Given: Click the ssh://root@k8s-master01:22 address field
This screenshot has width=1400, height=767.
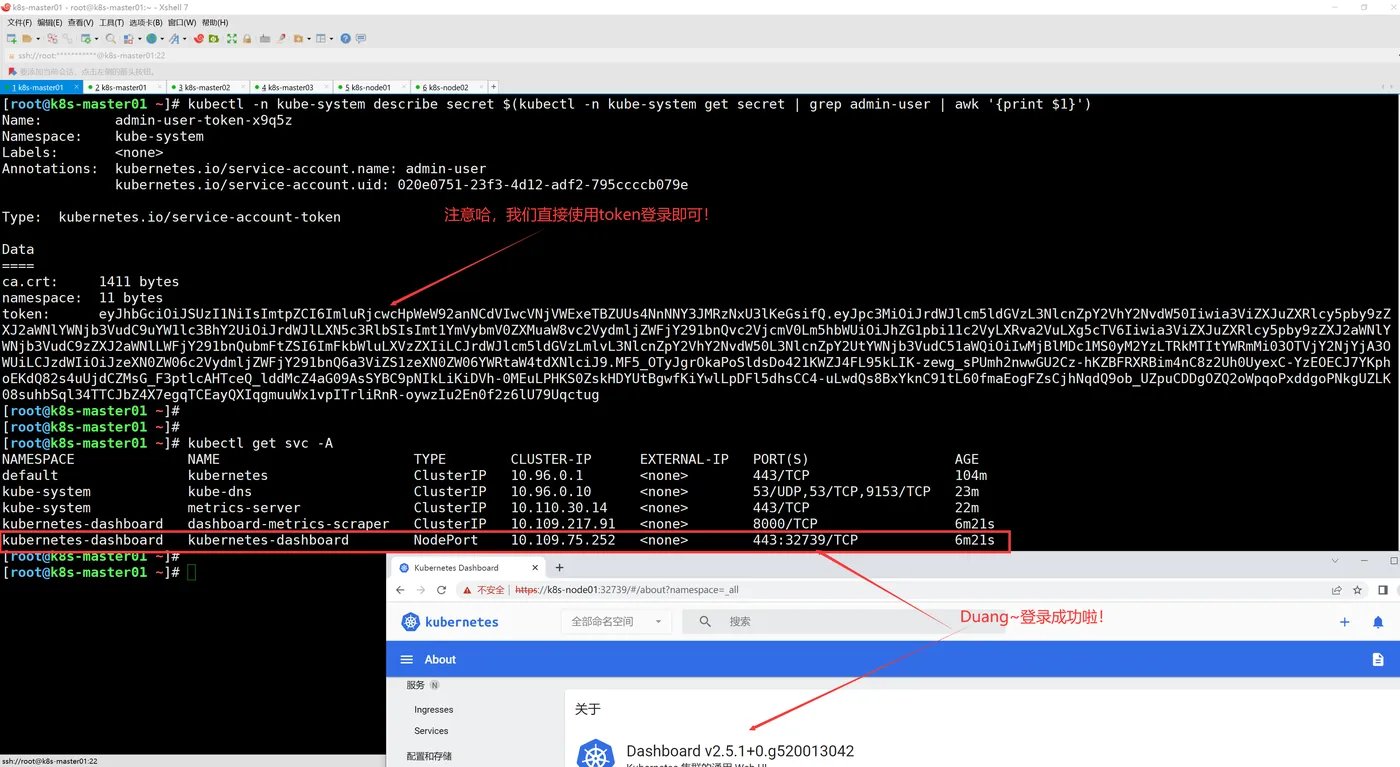Looking at the screenshot, I should [91, 56].
